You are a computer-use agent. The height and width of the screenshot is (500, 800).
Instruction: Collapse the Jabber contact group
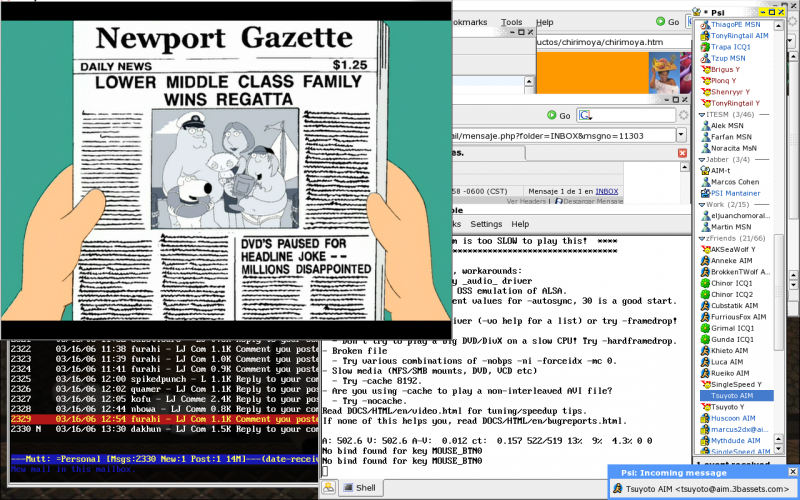[x=700, y=159]
